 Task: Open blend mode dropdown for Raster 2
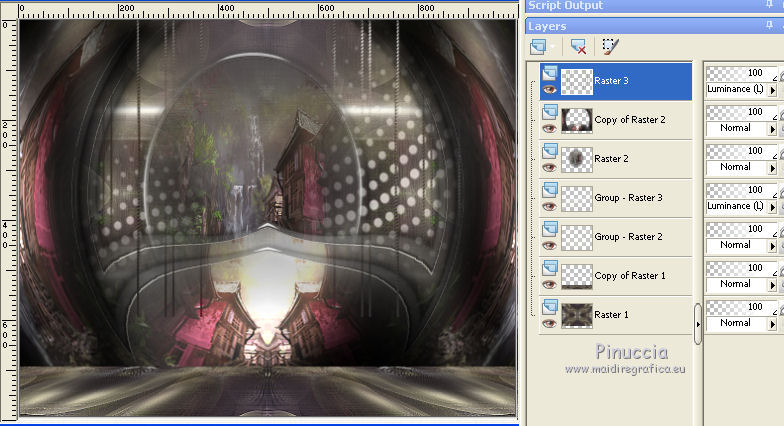pyautogui.click(x=772, y=168)
